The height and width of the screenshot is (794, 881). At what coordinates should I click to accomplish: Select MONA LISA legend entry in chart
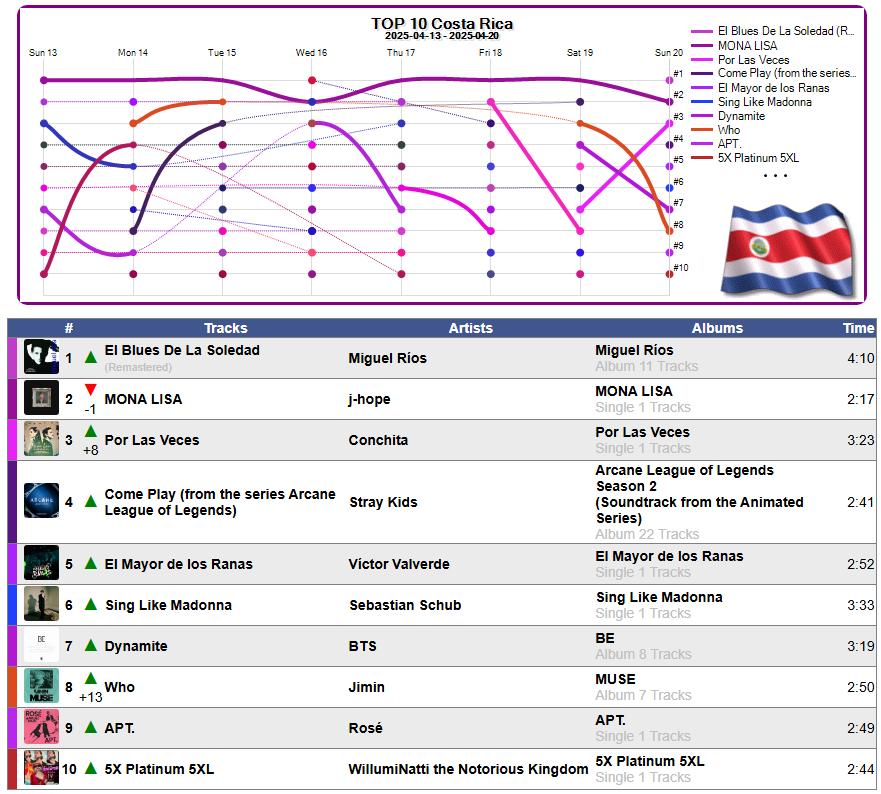(735, 46)
